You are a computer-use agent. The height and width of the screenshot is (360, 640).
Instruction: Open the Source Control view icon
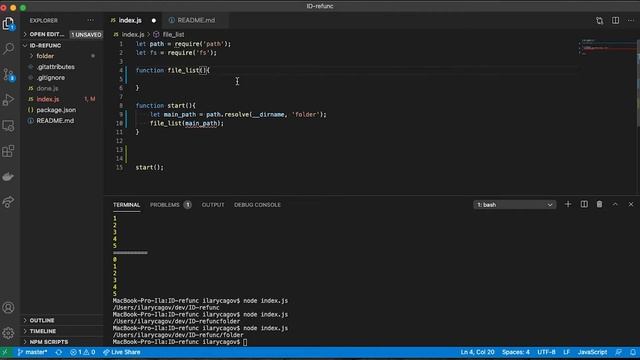pos(9,75)
